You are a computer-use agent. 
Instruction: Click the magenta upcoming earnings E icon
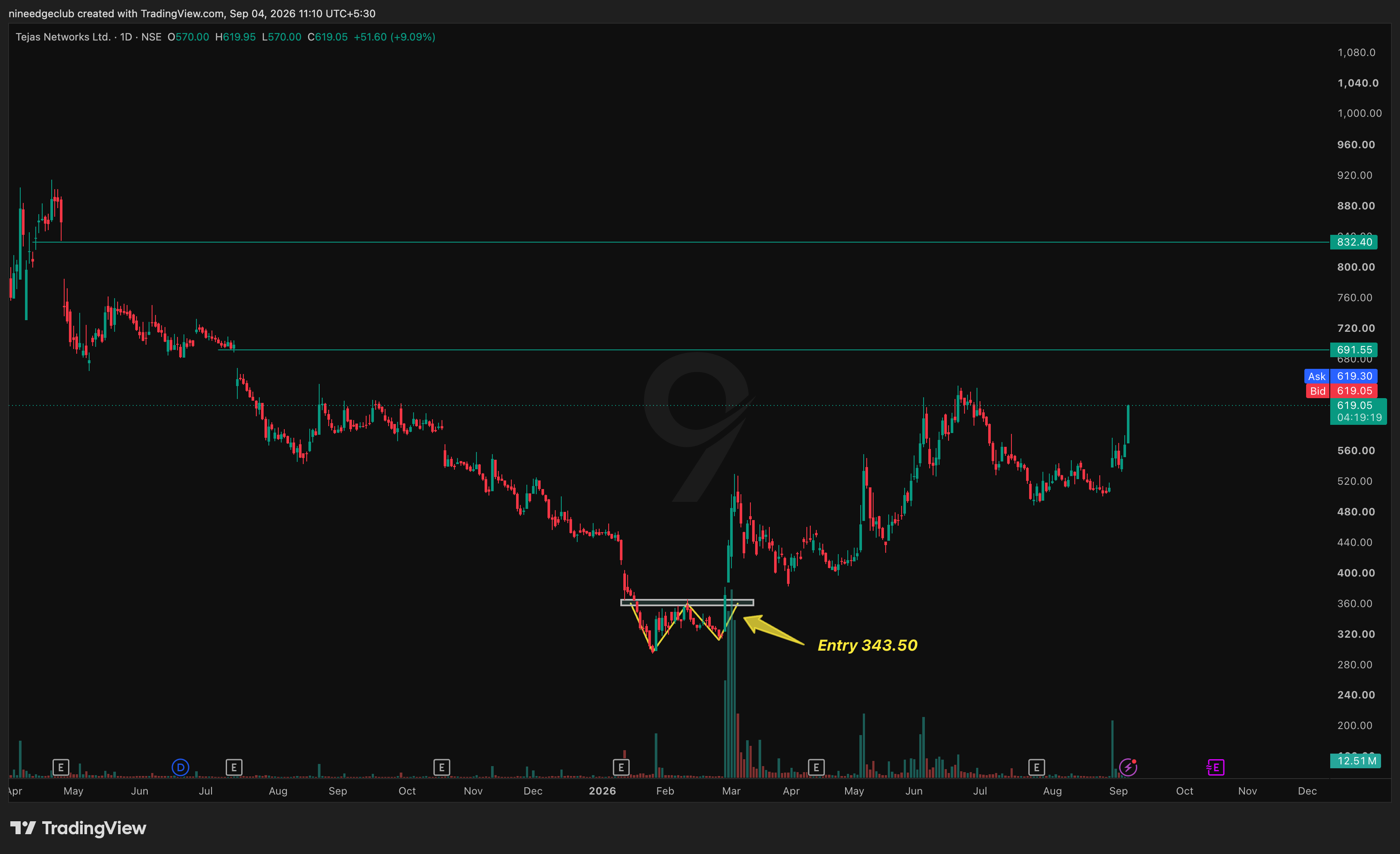pyautogui.click(x=1215, y=768)
